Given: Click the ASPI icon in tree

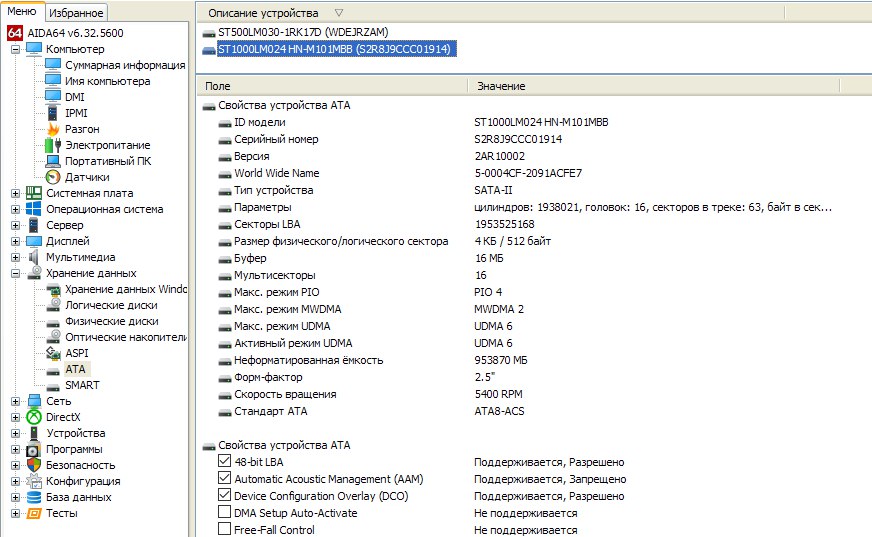Looking at the screenshot, I should pyautogui.click(x=53, y=353).
